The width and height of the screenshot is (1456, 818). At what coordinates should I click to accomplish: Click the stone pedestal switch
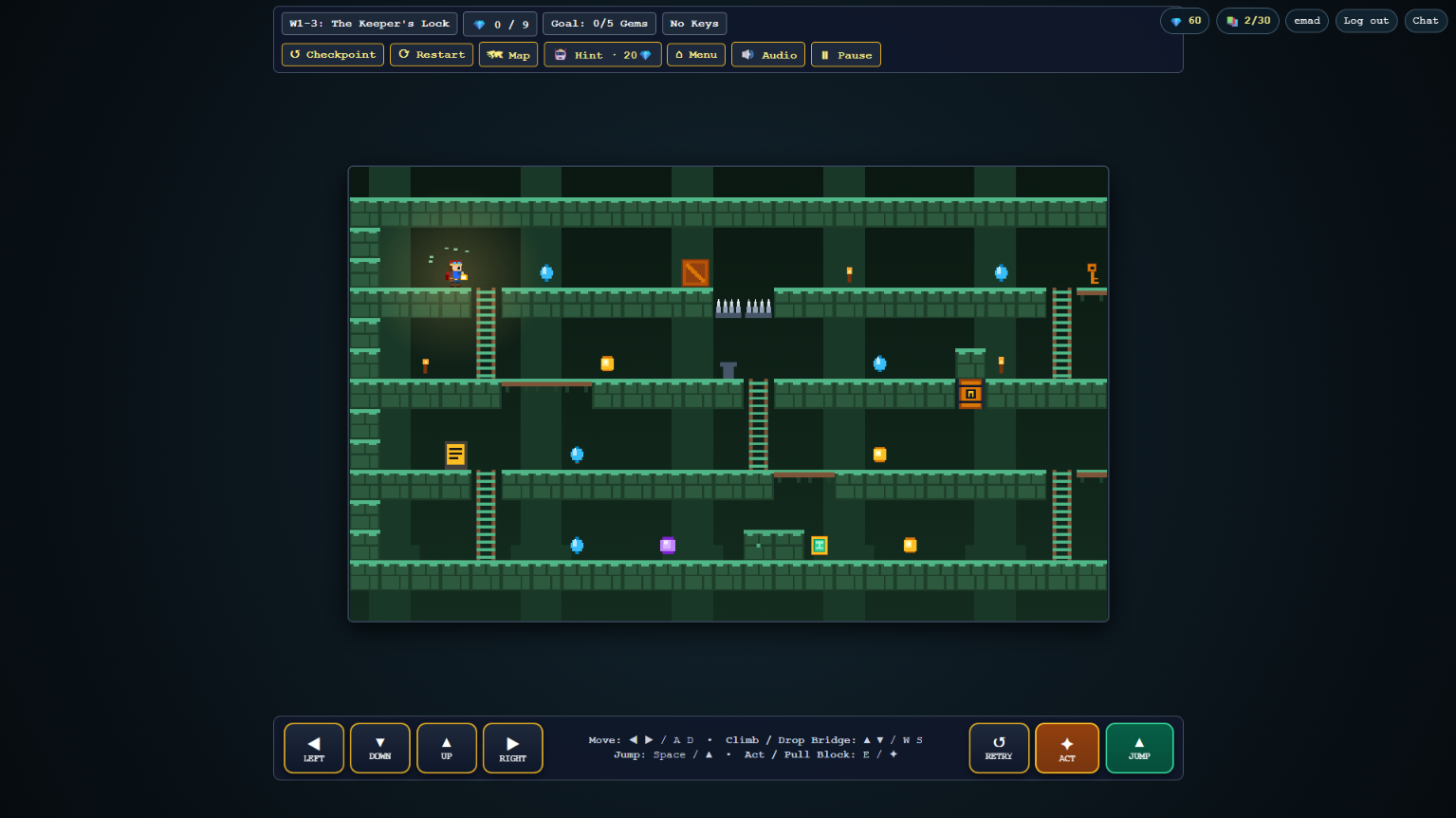coord(728,370)
